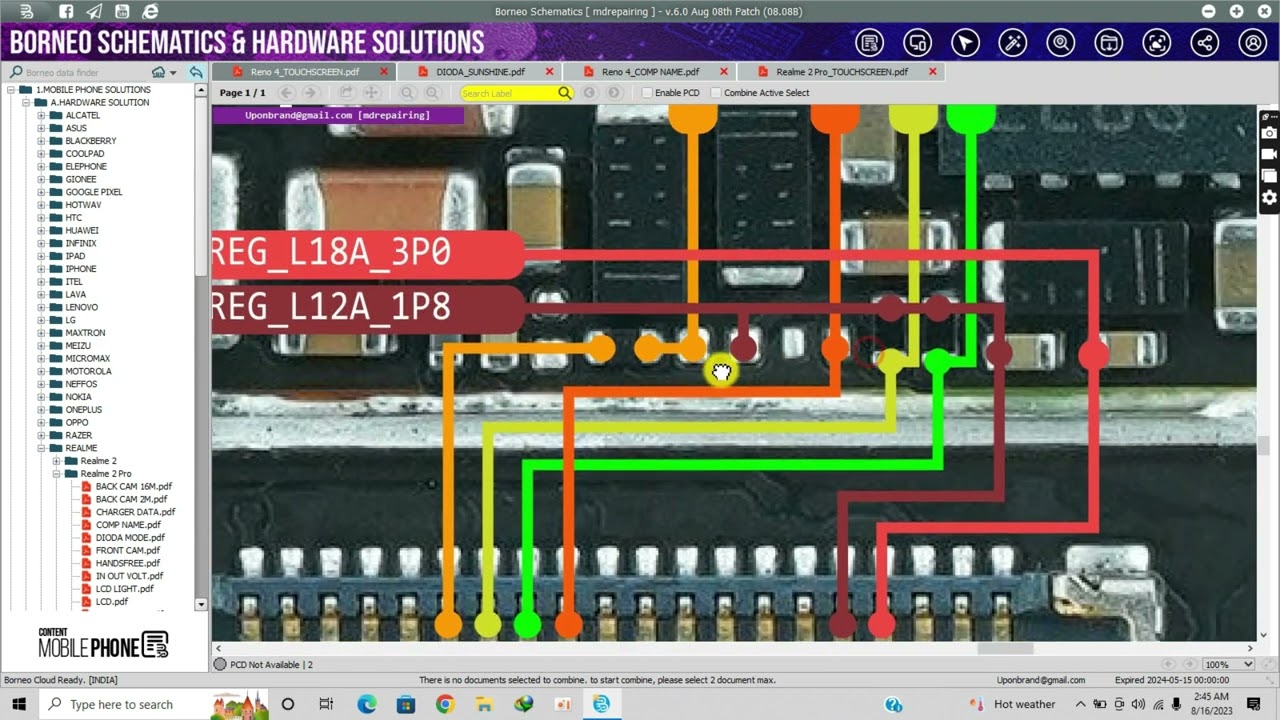The width and height of the screenshot is (1280, 720).
Task: Close the Realme 2 Pro_TOUCHSCREEN.pdf tab
Action: pos(933,72)
